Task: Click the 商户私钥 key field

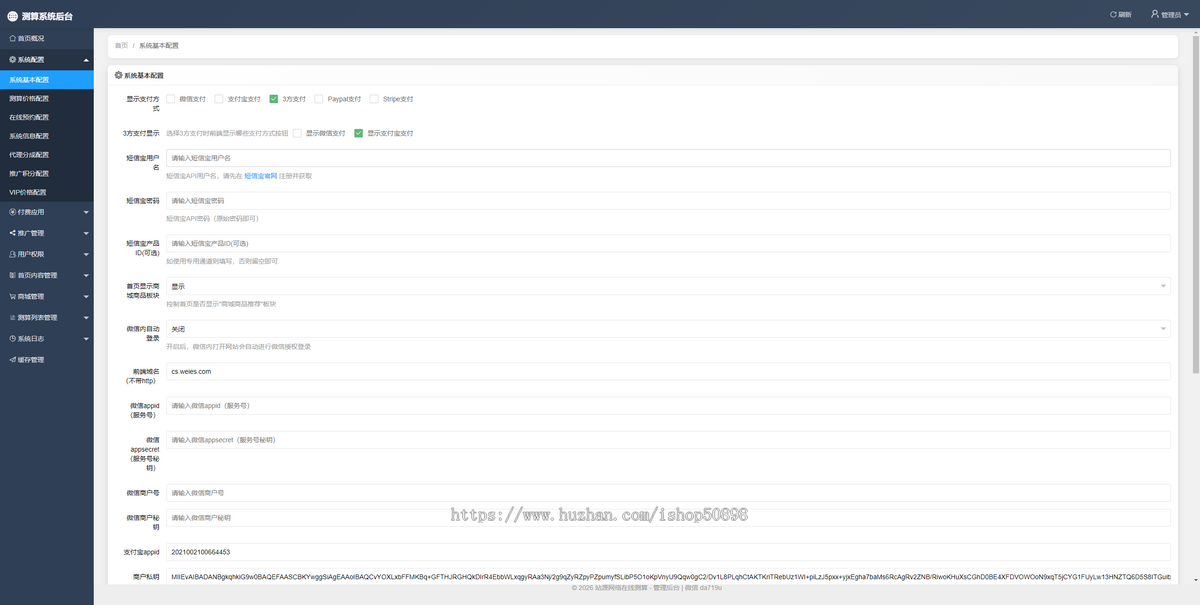Action: coord(668,577)
